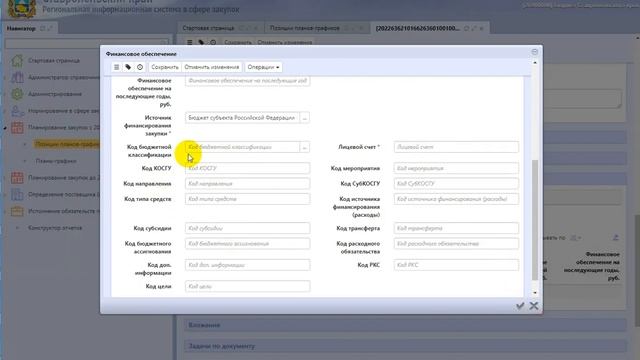Click the Исполнение обязательств navigator icon
Screen dimensions: 640x360
point(17,211)
